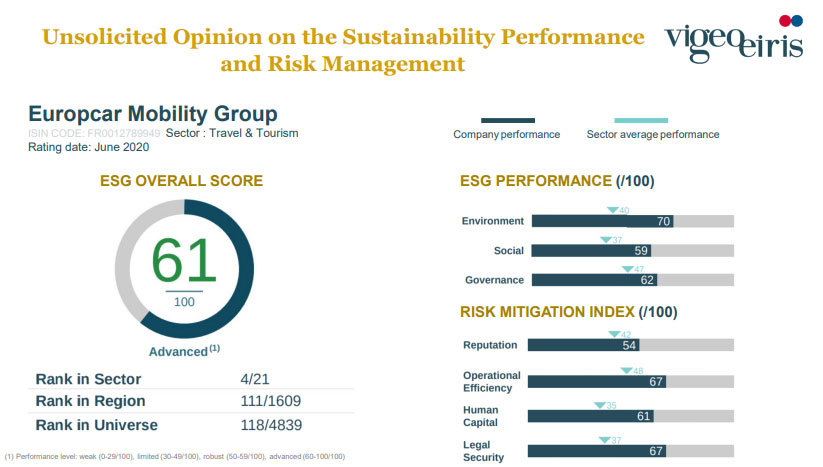Click the Environment score bar showing 70
Image resolution: width=823 pixels, height=467 pixels.
coord(602,221)
